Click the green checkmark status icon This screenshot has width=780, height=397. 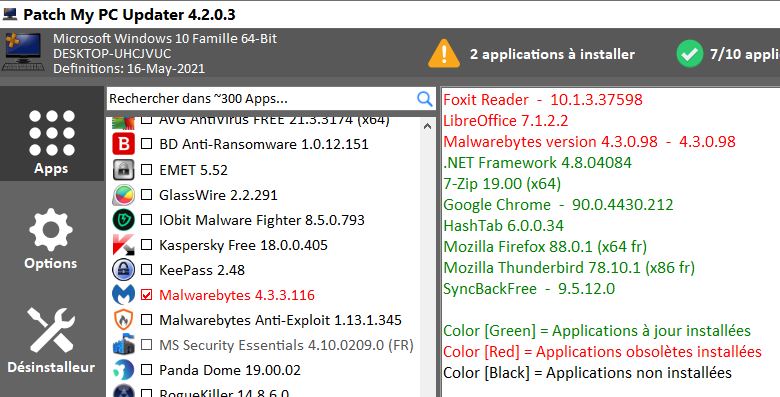[689, 53]
